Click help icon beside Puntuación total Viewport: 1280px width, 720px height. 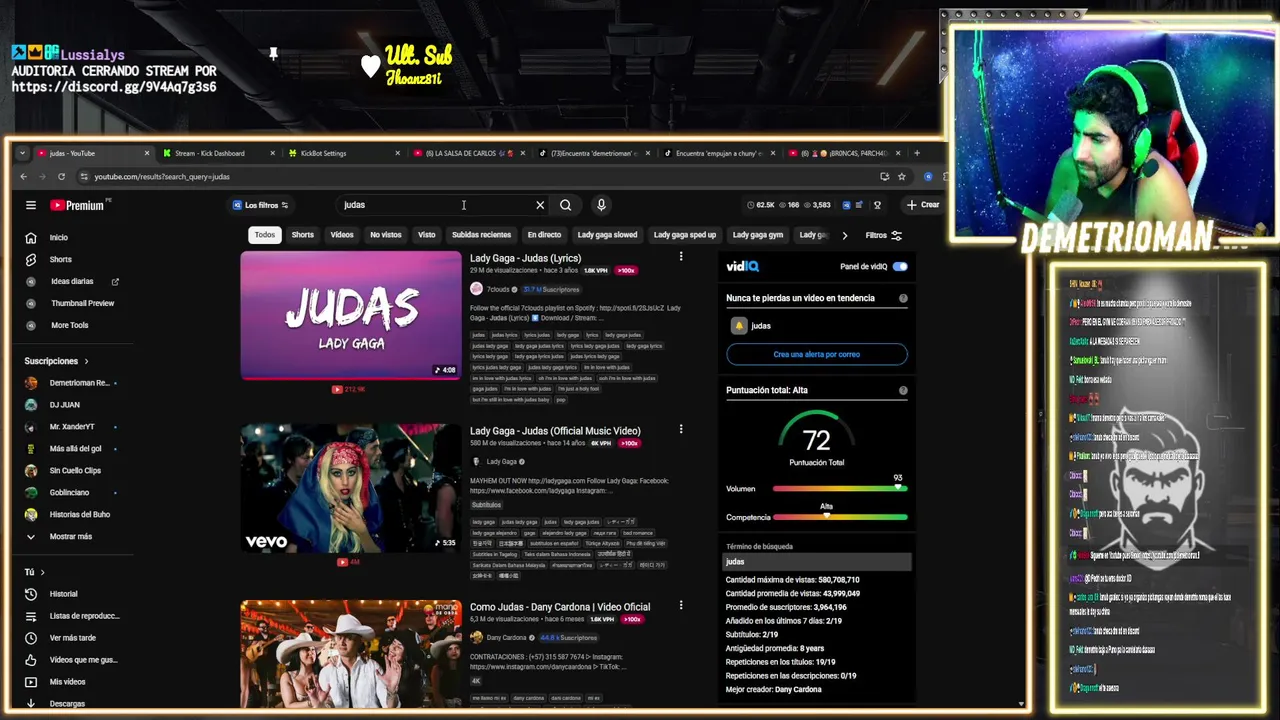[903, 390]
